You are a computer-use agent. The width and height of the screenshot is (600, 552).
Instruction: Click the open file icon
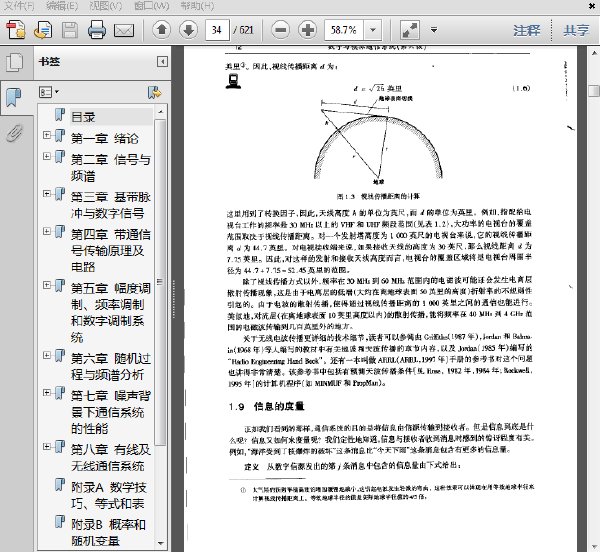coord(42,30)
